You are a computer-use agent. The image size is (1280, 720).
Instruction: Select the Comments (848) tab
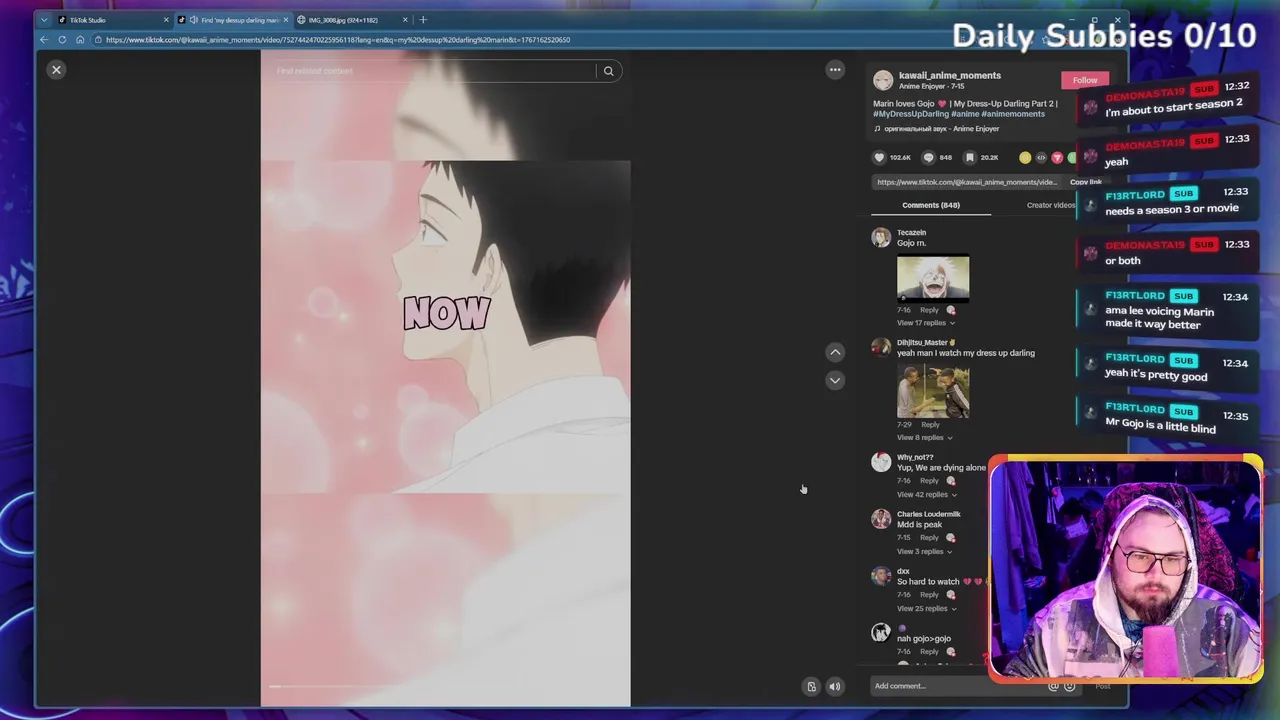pos(931,205)
